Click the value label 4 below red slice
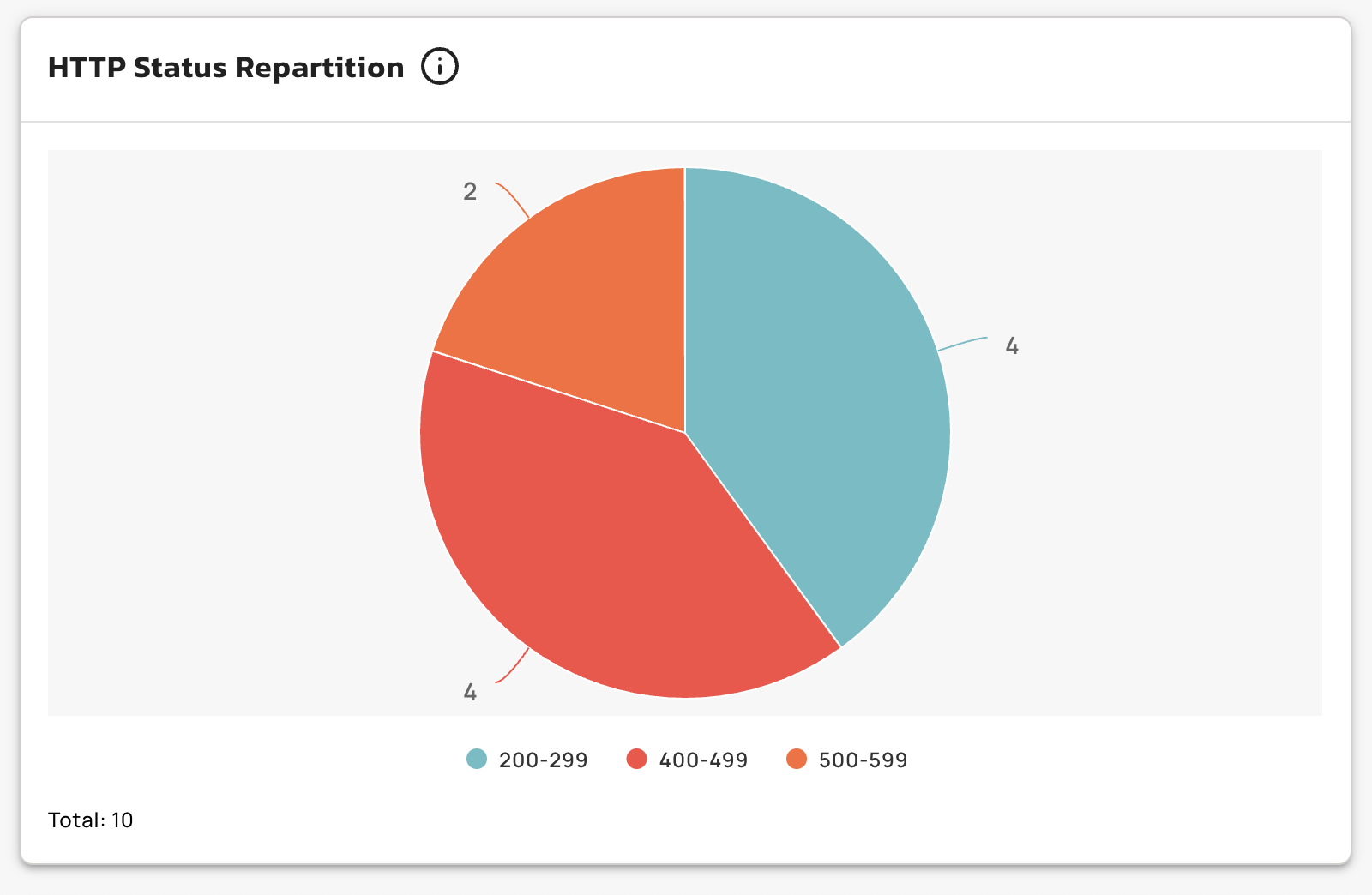Viewport: 1372px width, 895px height. [470, 692]
